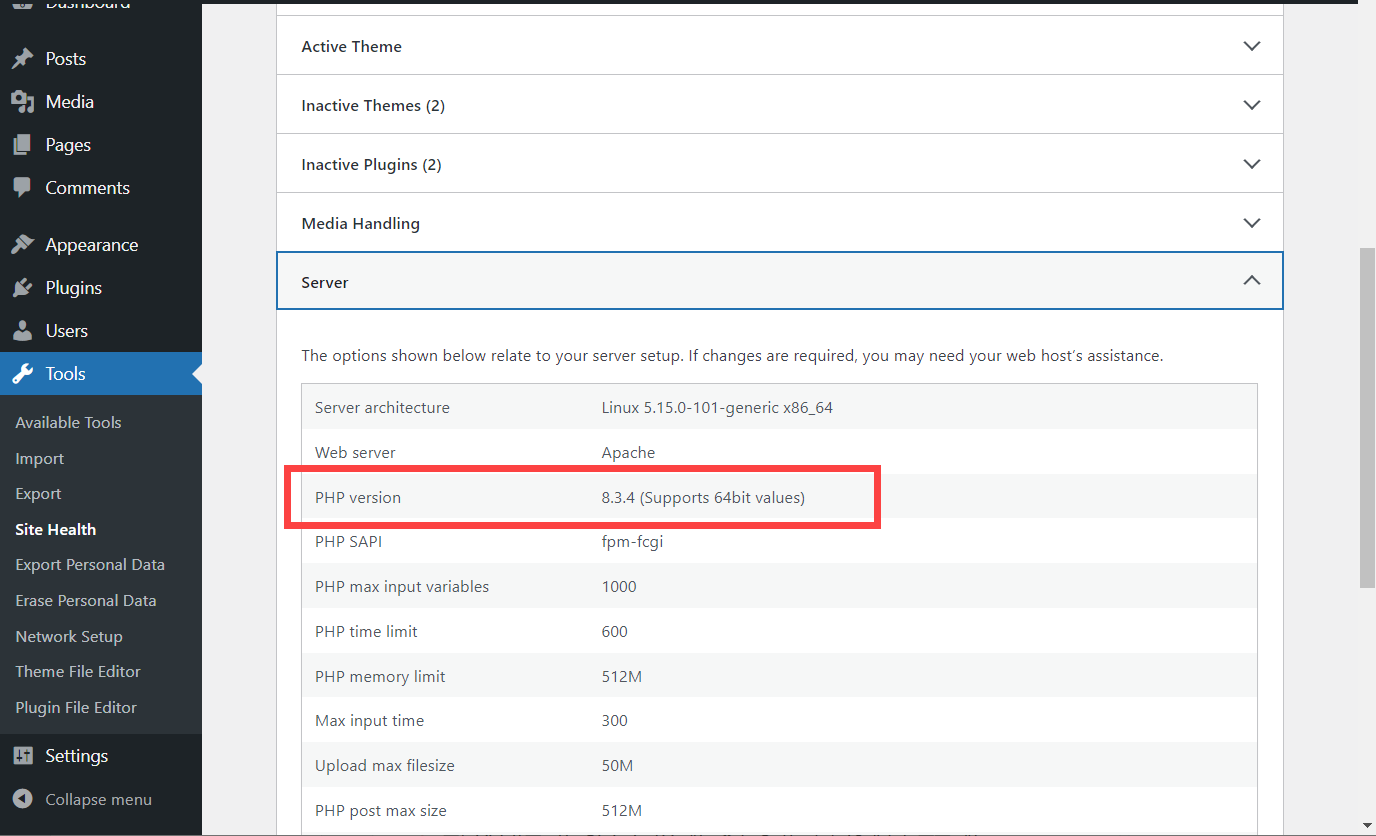Open Available Tools submenu link
The width and height of the screenshot is (1376, 836).
coord(68,423)
